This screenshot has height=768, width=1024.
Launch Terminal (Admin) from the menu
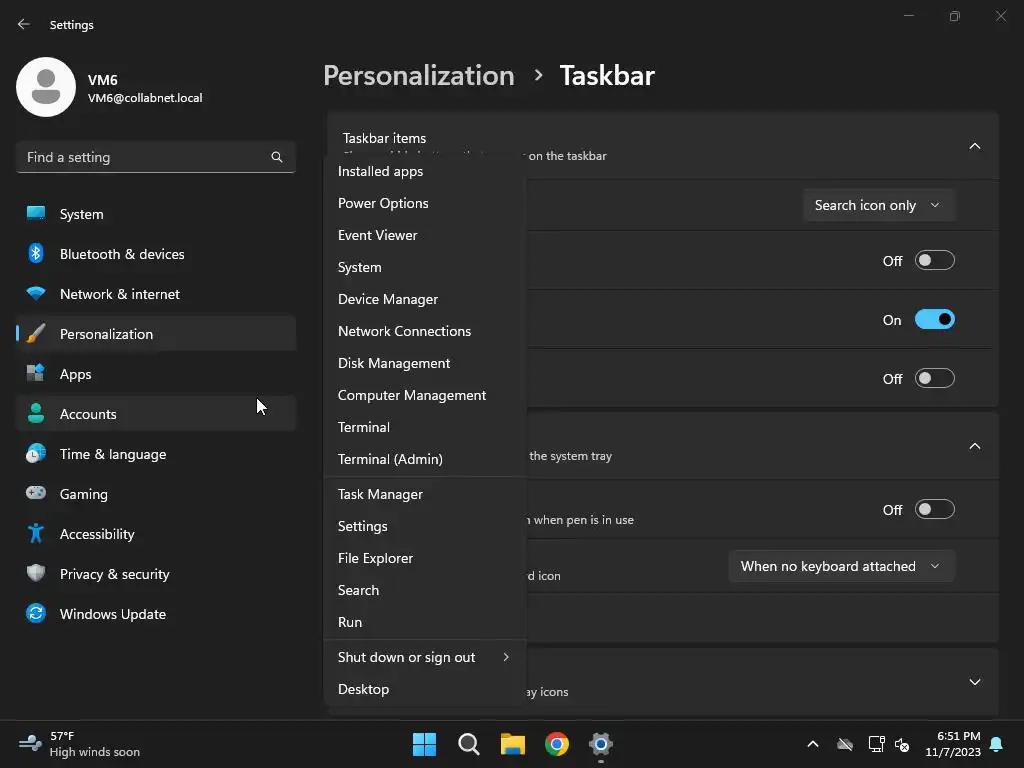coord(424,459)
